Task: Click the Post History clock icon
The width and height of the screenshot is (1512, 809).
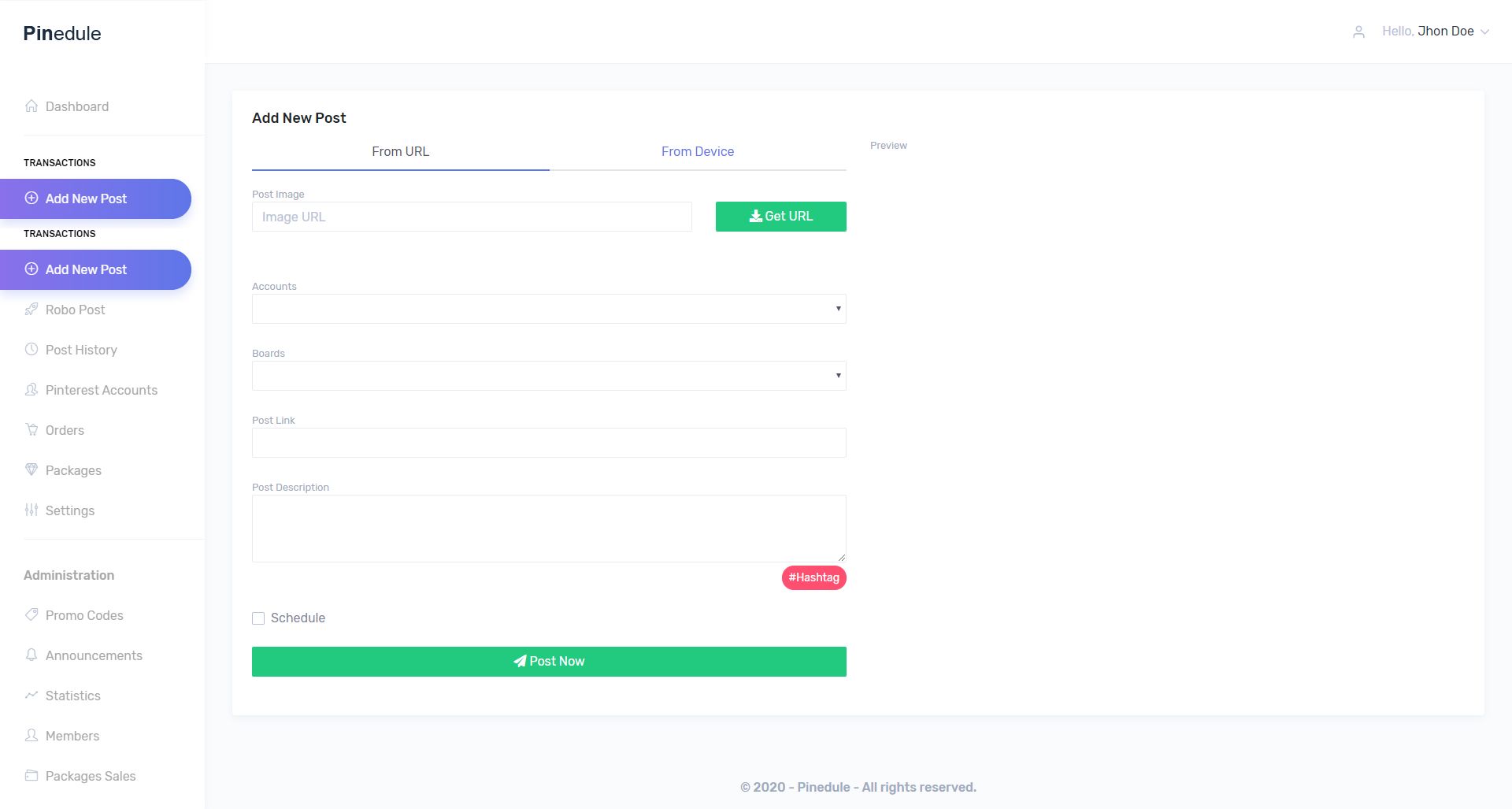Action: [x=31, y=349]
